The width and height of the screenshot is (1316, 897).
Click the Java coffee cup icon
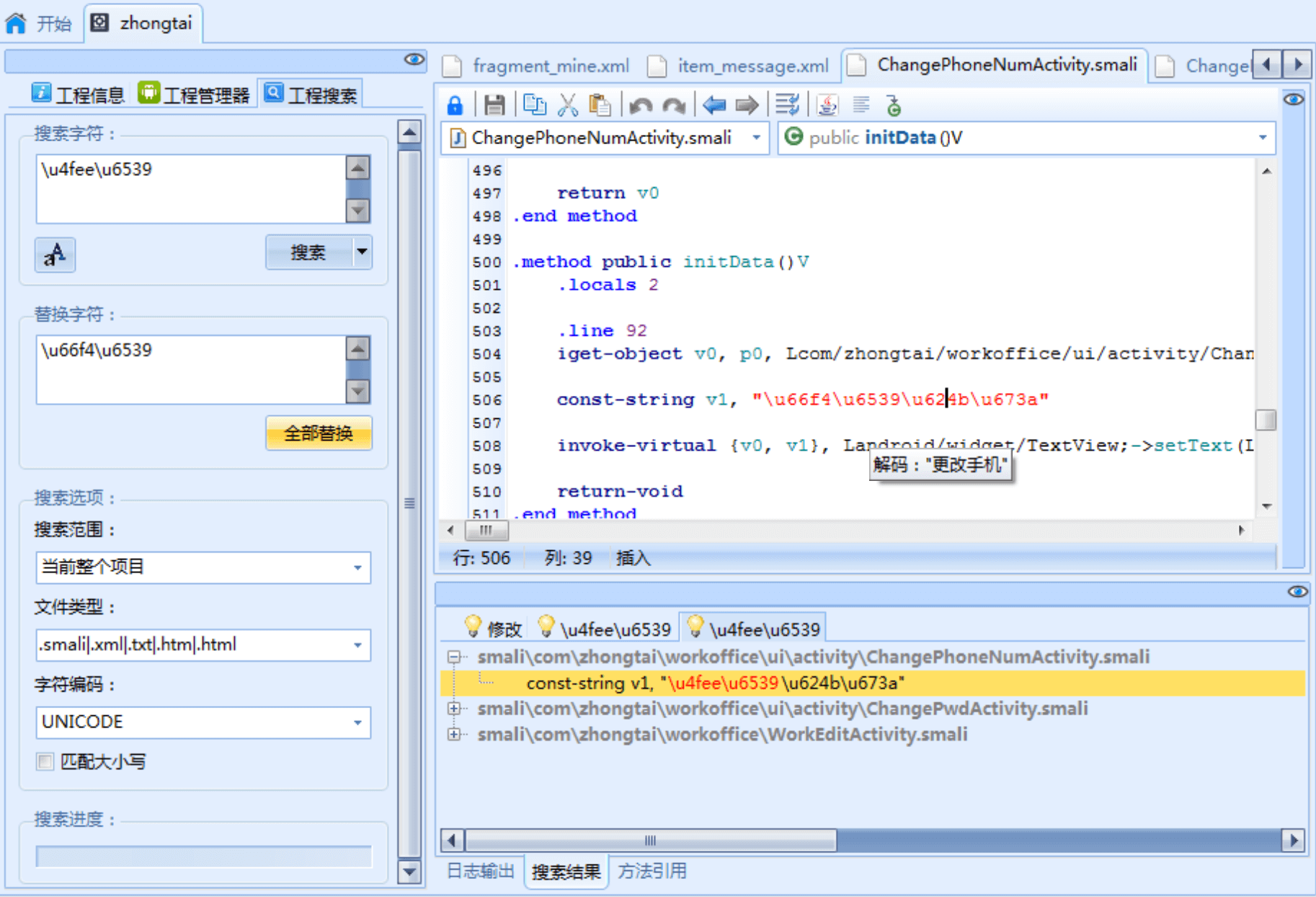[827, 105]
